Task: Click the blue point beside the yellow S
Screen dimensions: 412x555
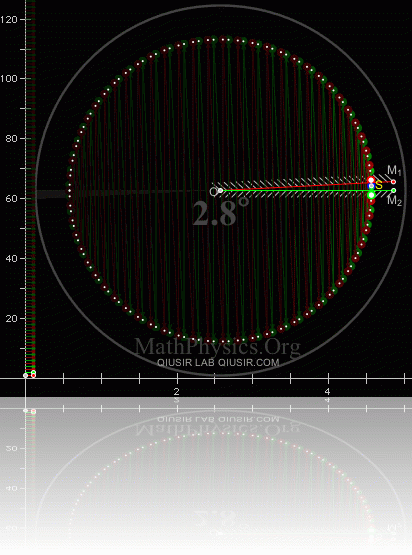Action: pyautogui.click(x=371, y=186)
